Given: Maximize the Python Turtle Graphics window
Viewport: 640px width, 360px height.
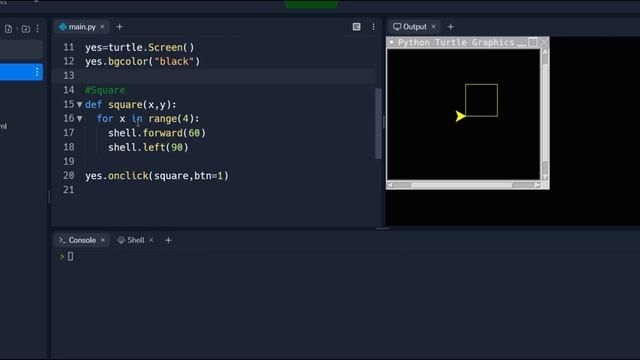Looking at the screenshot, I should pyautogui.click(x=532, y=42).
